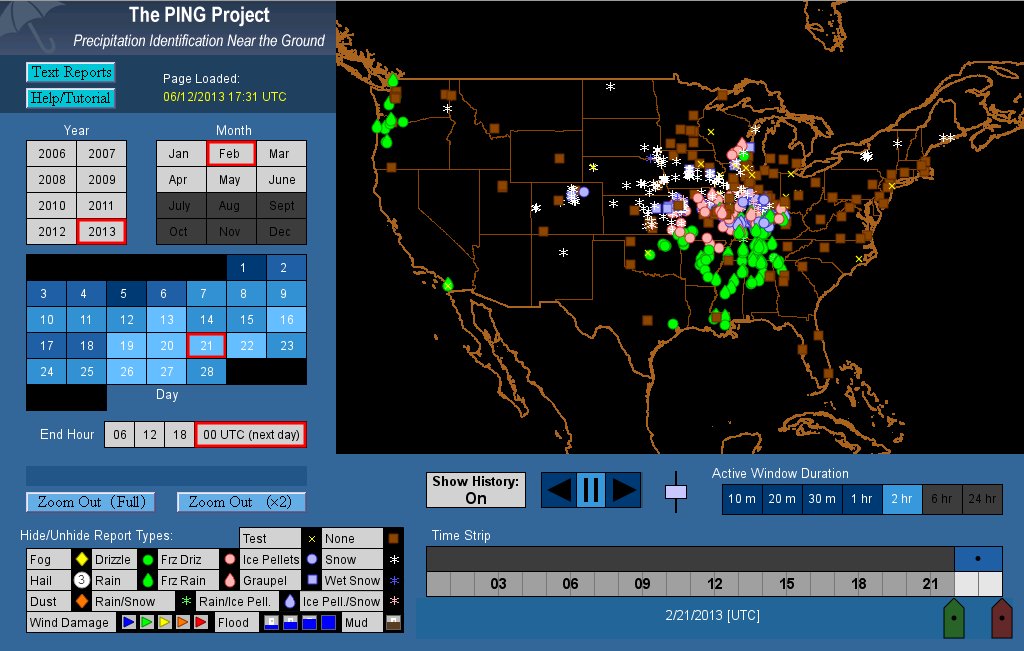The image size is (1024, 651).
Task: Click the pink circle Frz Driz icon
Action: [230, 560]
